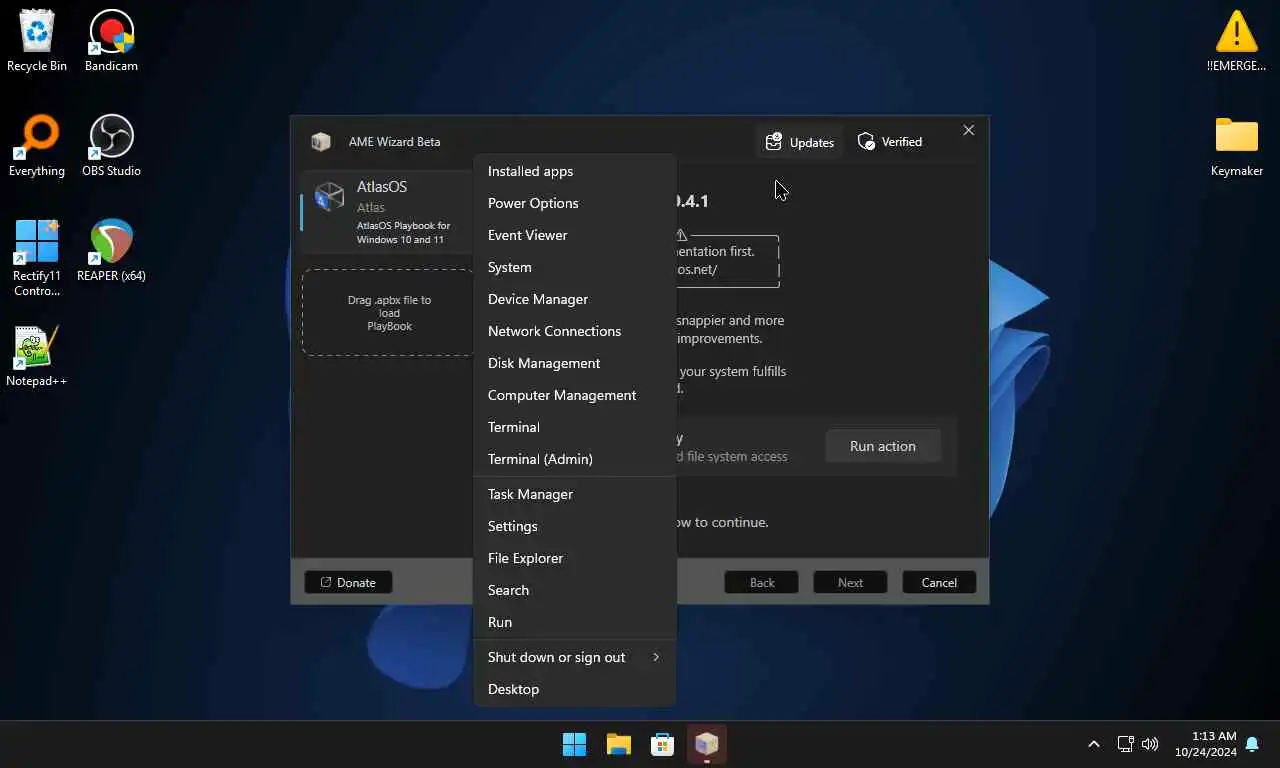
Task: Click AME Wizard taskbar icon
Action: click(706, 744)
